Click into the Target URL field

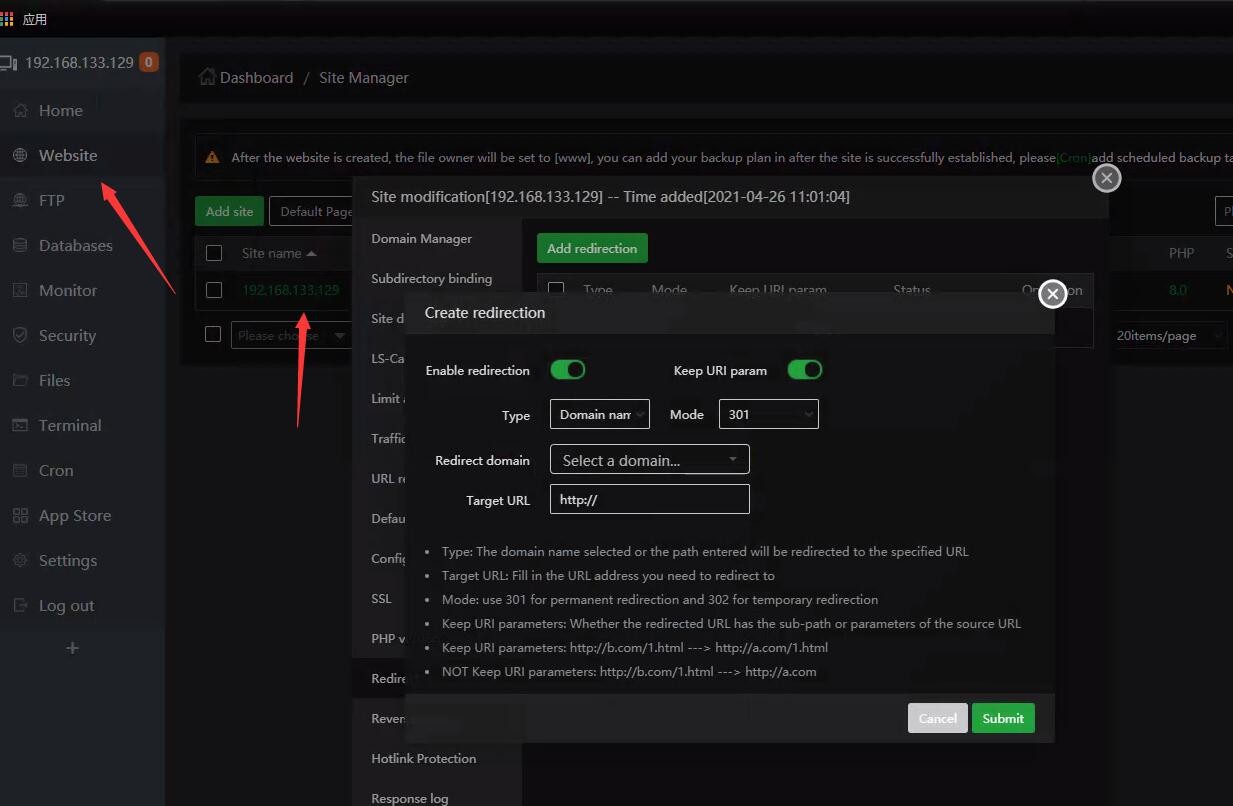point(649,500)
